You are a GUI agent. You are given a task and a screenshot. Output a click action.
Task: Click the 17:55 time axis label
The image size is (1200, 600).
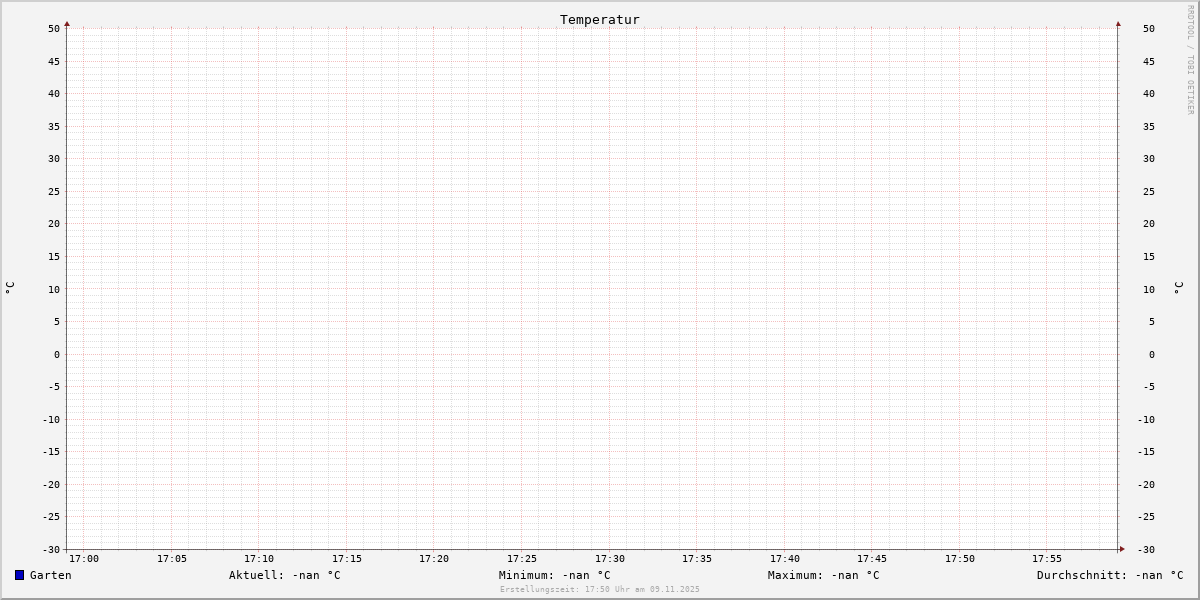(x=1047, y=559)
